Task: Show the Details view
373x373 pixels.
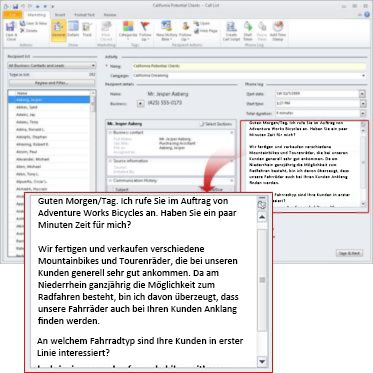Action: 73,30
